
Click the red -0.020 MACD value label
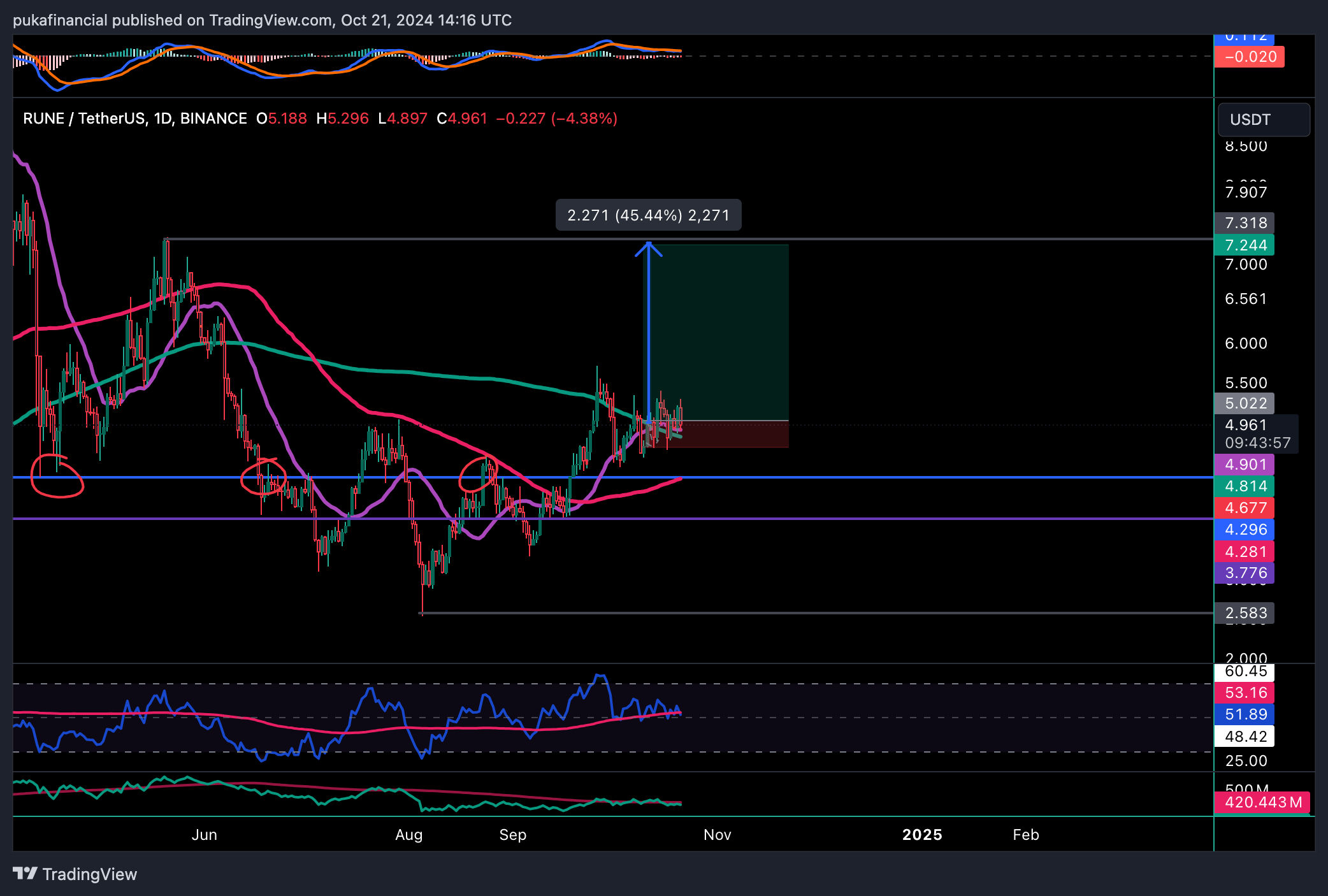(x=1249, y=57)
